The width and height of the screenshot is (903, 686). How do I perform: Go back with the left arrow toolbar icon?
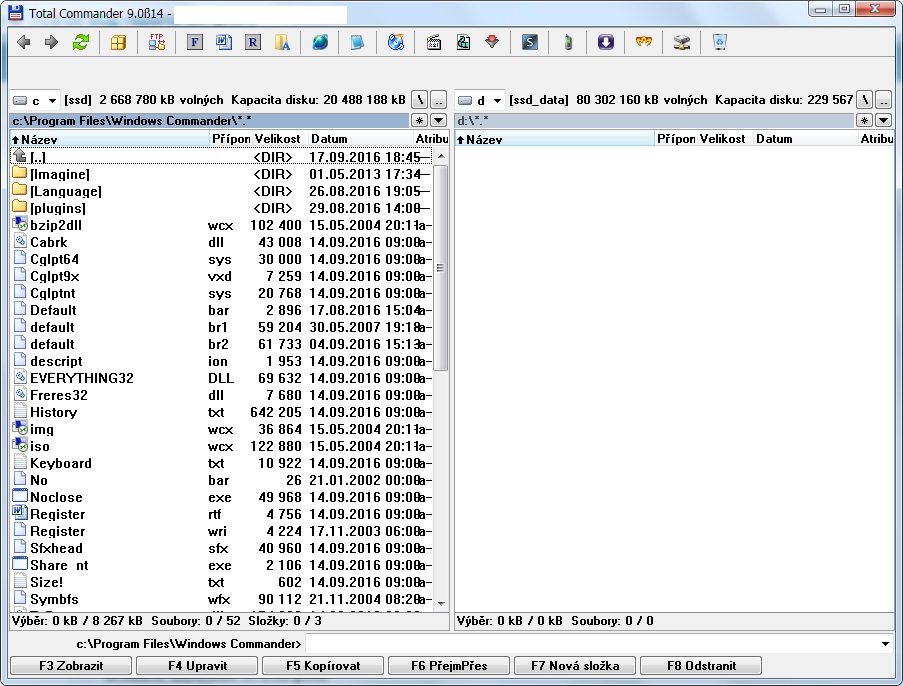(x=24, y=42)
